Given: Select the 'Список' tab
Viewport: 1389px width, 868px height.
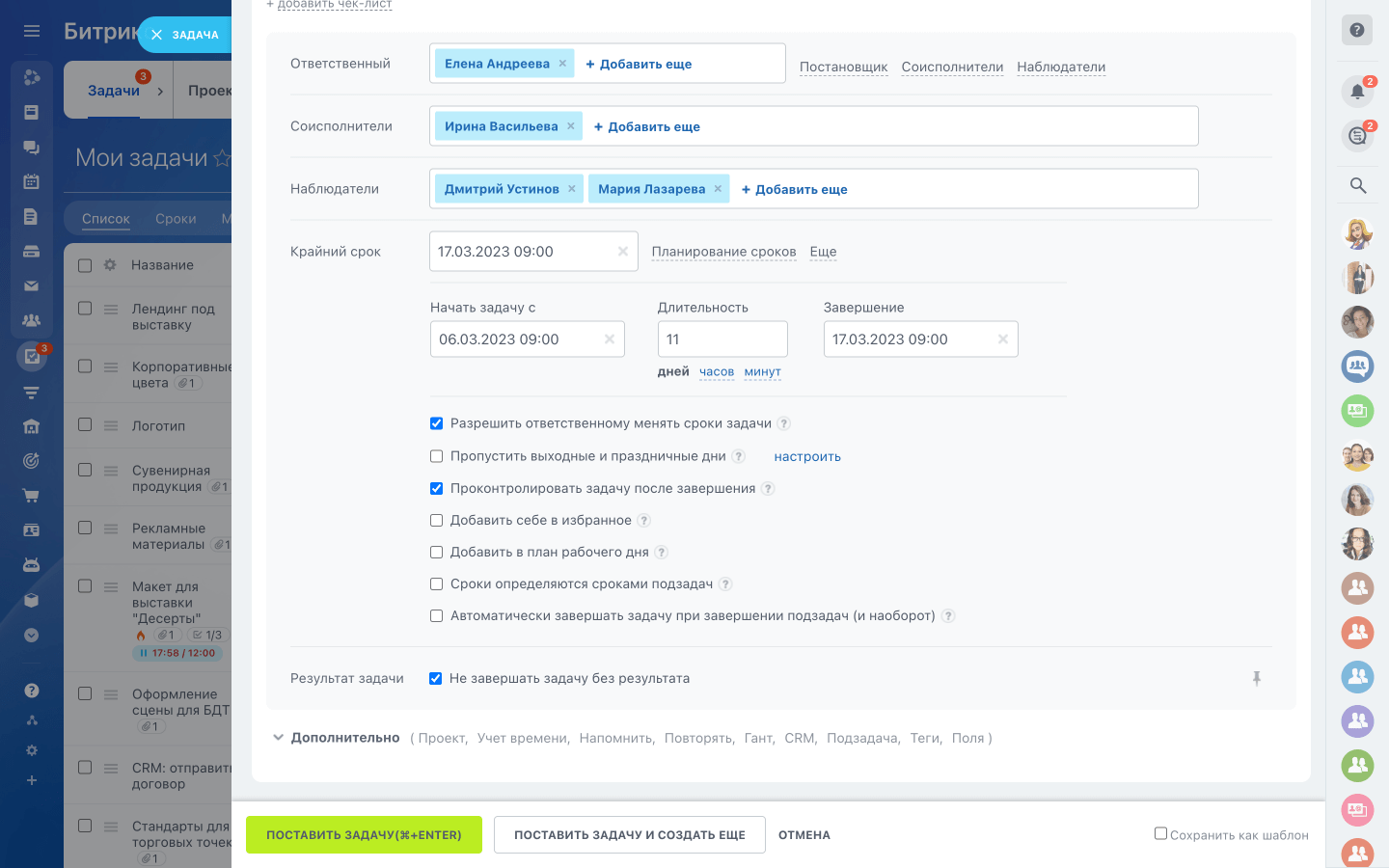Looking at the screenshot, I should click(104, 218).
